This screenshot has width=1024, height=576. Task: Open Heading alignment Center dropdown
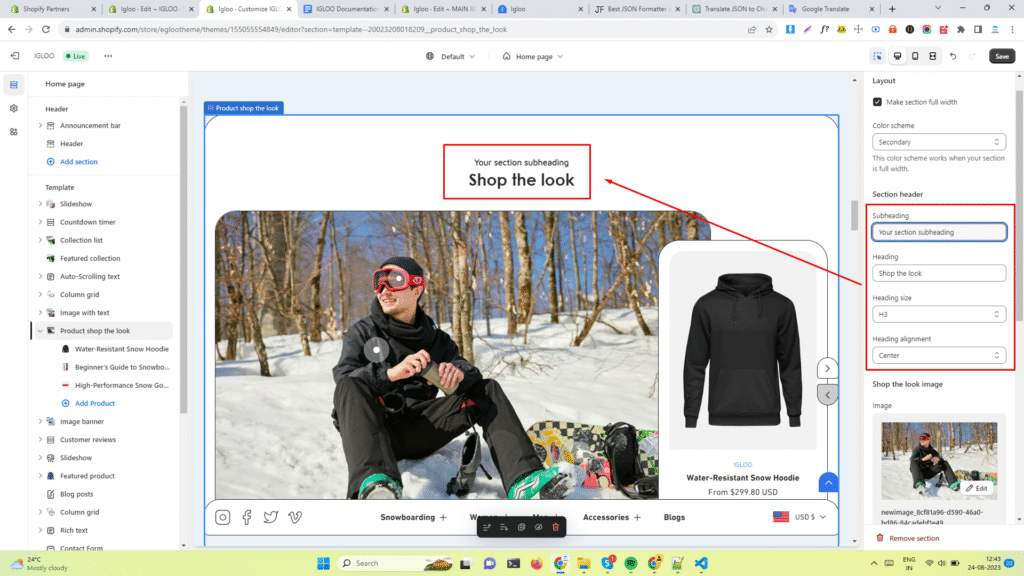938,355
